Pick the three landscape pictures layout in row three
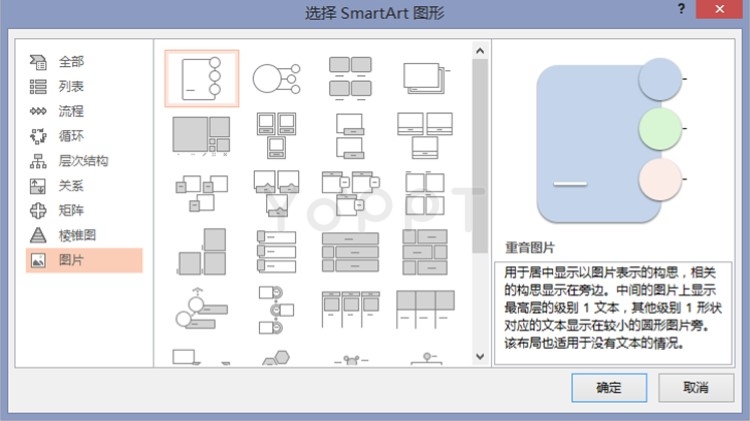Screen dimensions: 750x421 pos(276,193)
